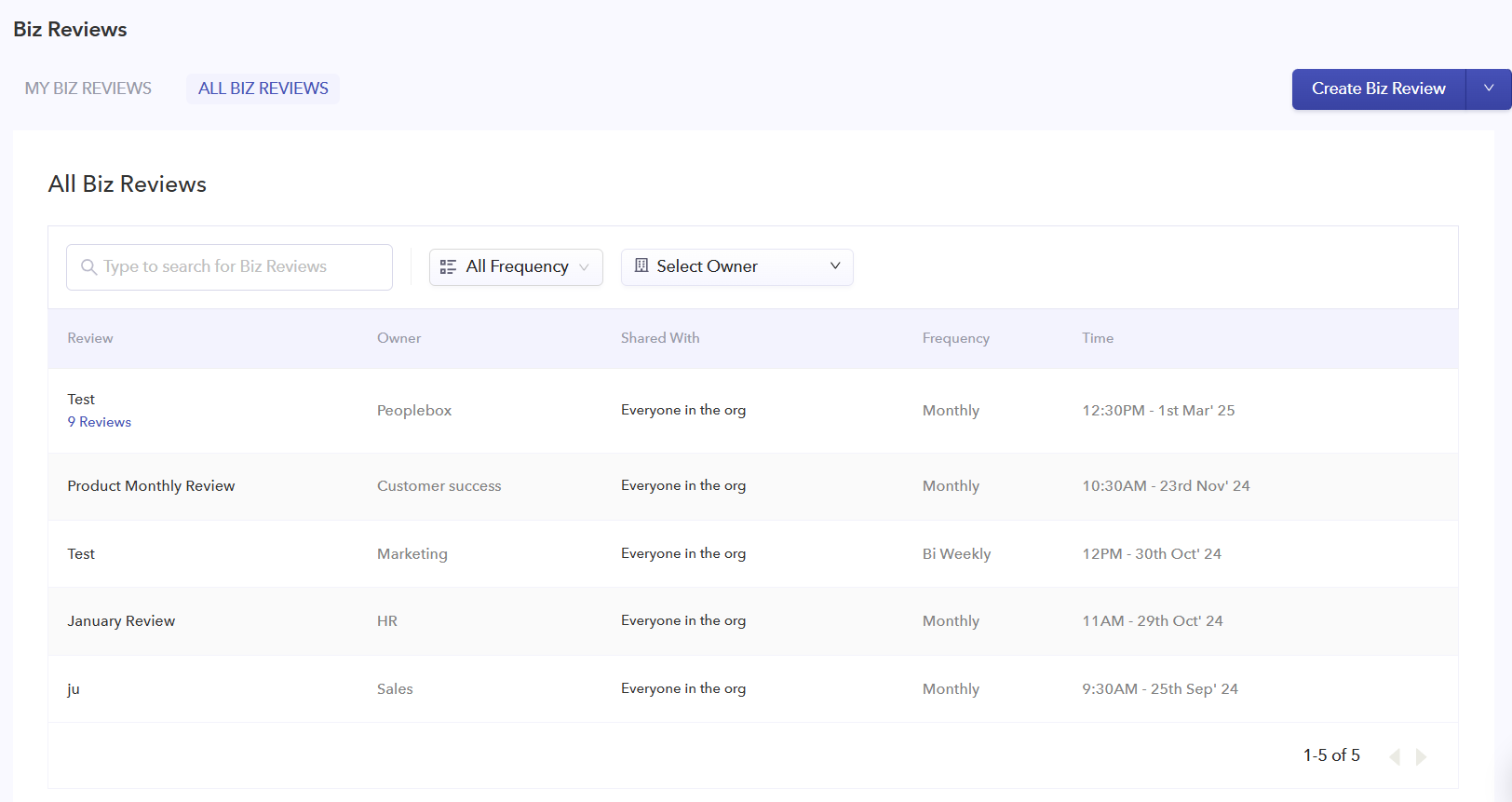Click the Time column header
The width and height of the screenshot is (1512, 802).
pyautogui.click(x=1098, y=338)
